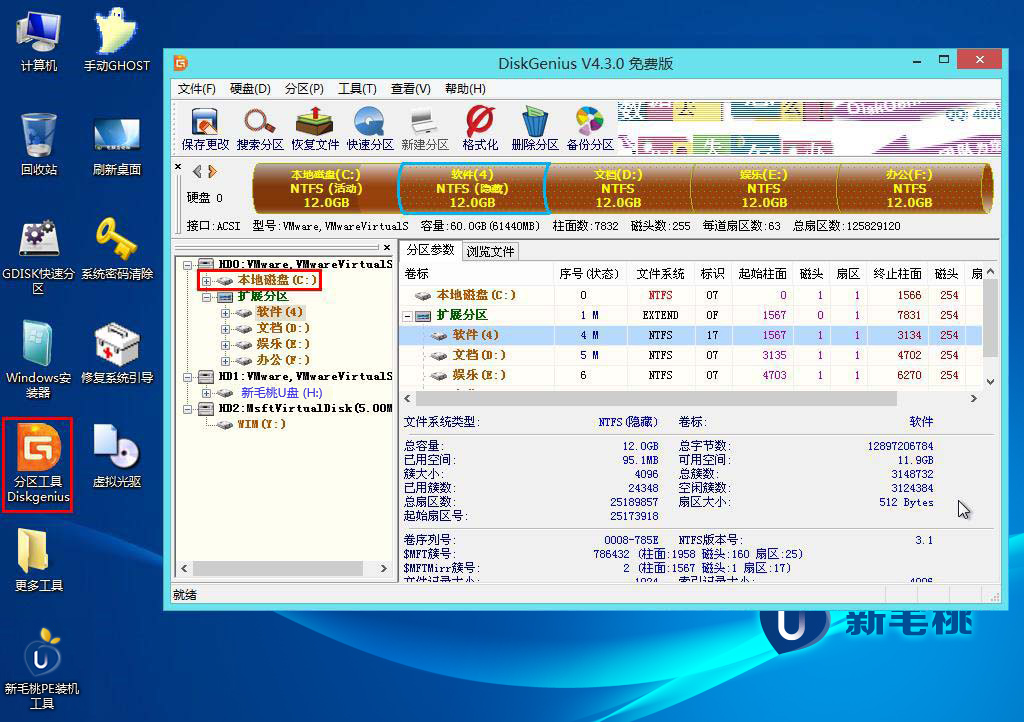Select 本地磁盘(C:) block in disk map

326,189
